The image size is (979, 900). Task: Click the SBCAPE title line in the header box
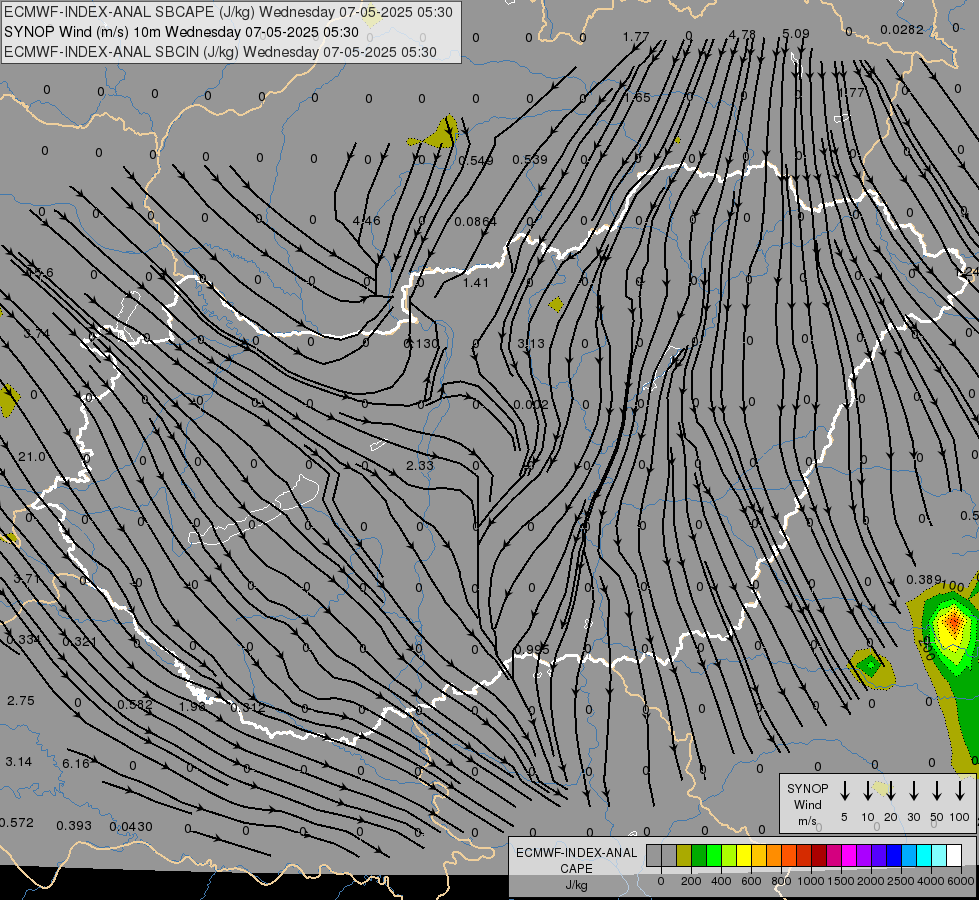(228, 12)
